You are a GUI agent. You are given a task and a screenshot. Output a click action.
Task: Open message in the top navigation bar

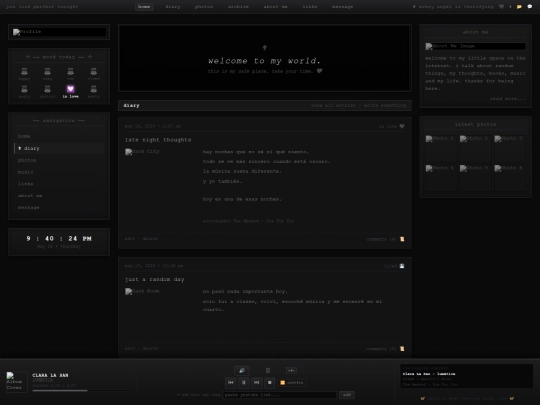click(x=342, y=7)
